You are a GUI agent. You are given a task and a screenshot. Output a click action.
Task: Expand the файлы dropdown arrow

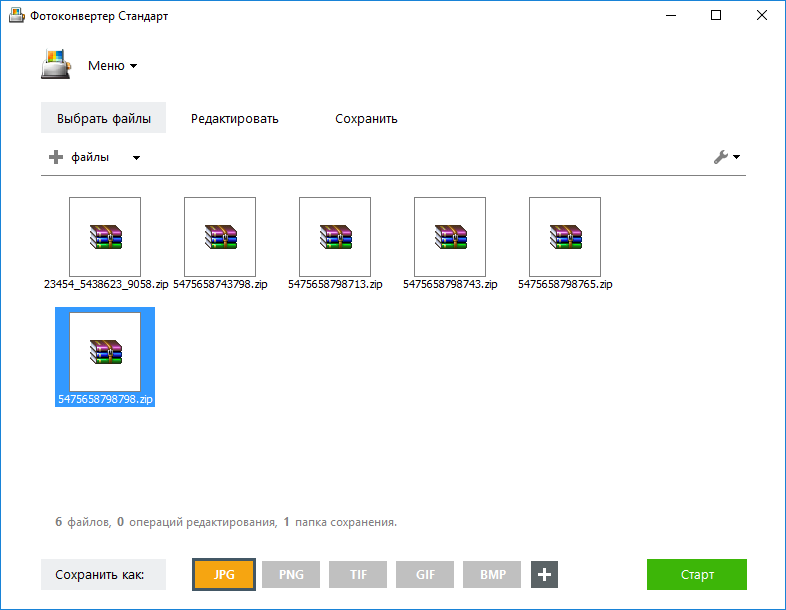(136, 158)
